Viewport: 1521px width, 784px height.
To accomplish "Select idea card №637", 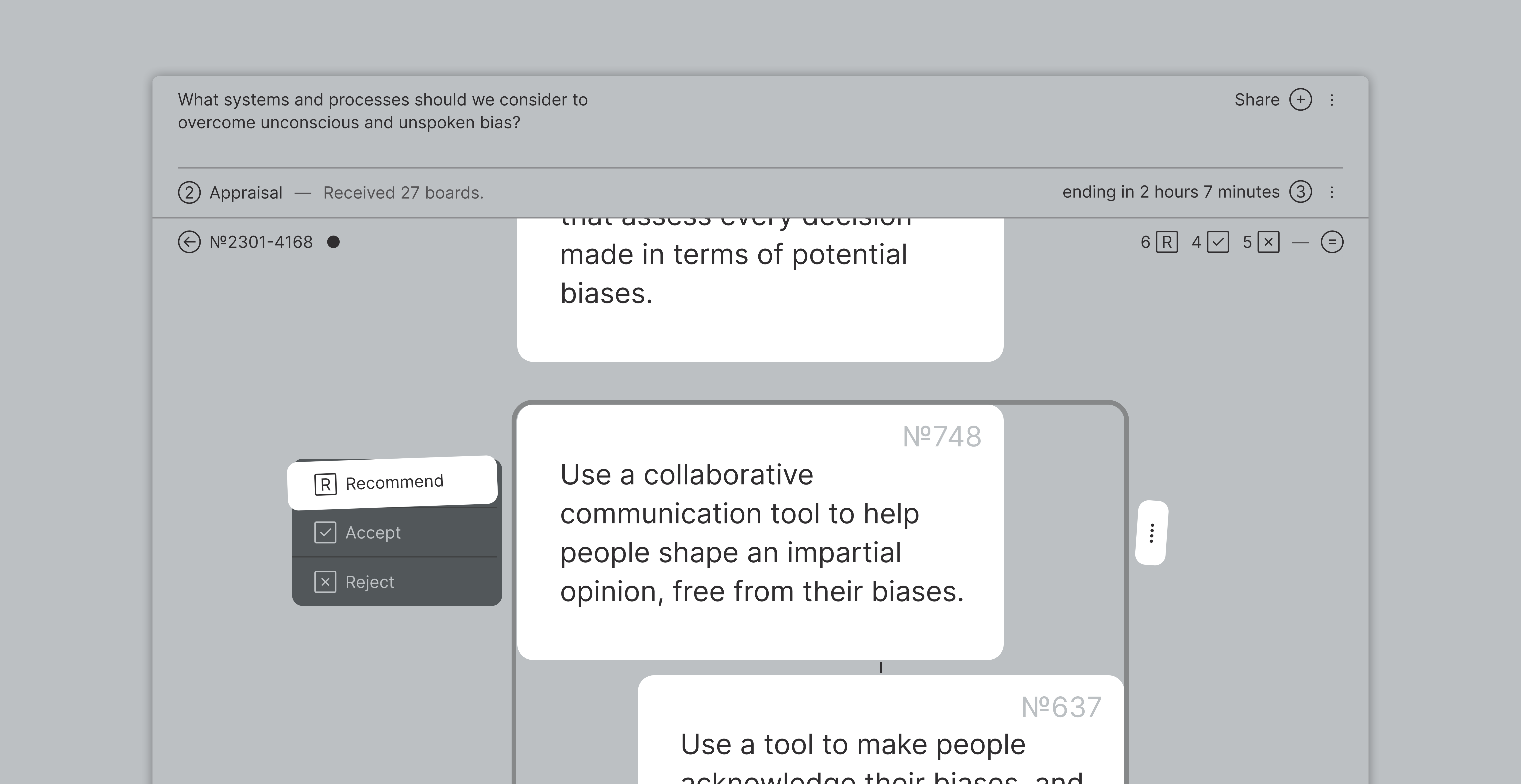I will [880, 738].
